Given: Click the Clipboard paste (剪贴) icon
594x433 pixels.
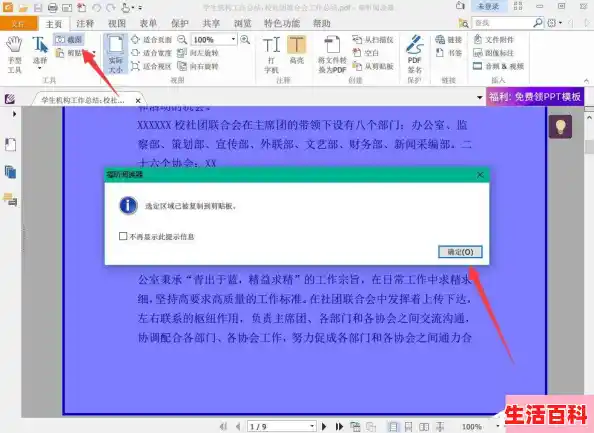Looking at the screenshot, I should tap(60, 53).
